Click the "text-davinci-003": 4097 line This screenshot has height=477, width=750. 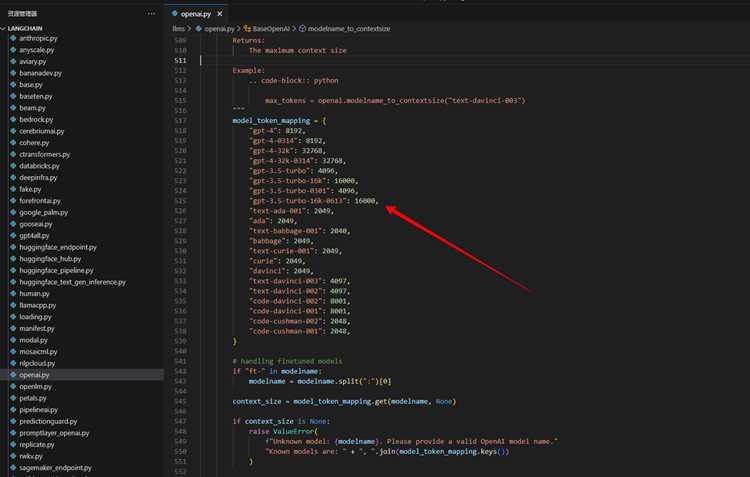[299, 281]
